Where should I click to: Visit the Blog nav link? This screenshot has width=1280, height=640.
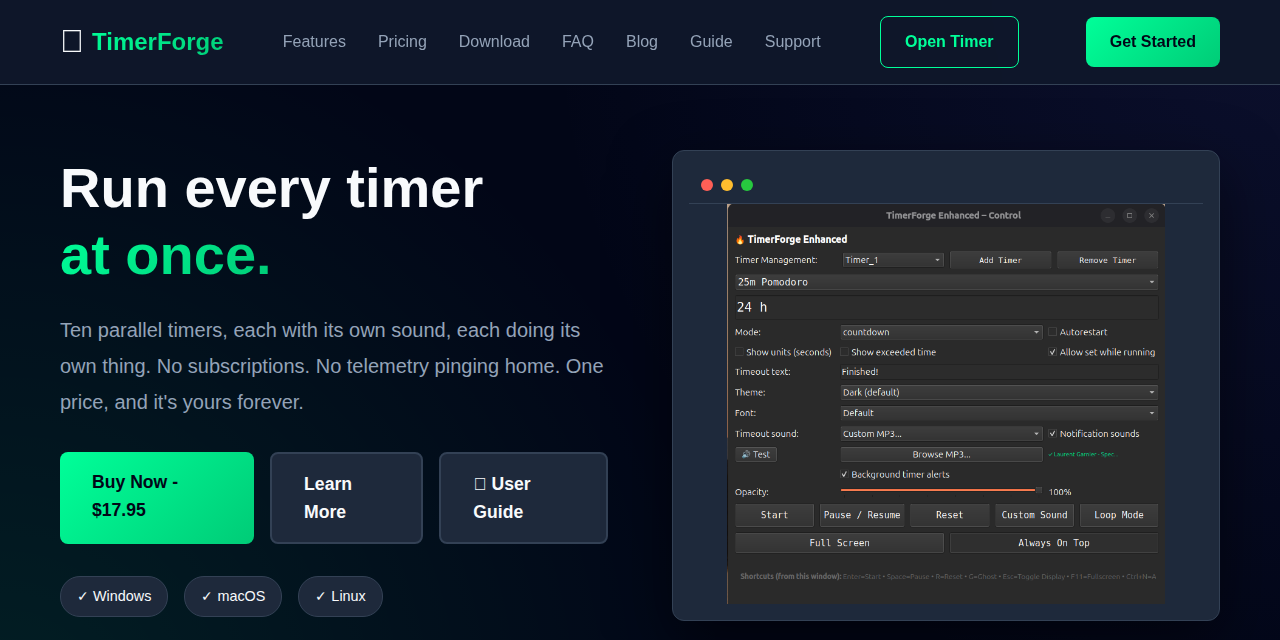[642, 41]
